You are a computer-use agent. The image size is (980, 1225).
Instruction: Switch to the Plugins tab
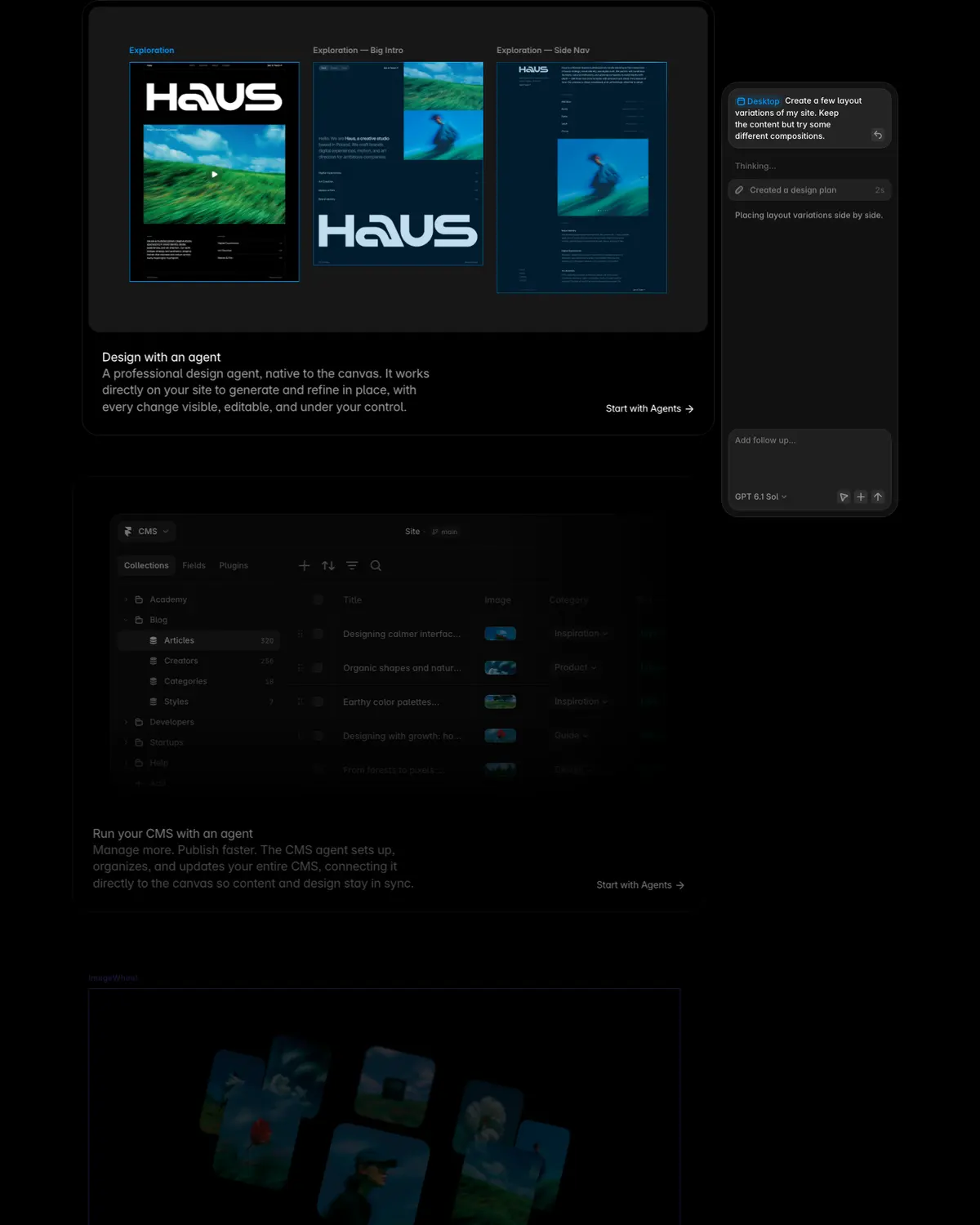234,565
